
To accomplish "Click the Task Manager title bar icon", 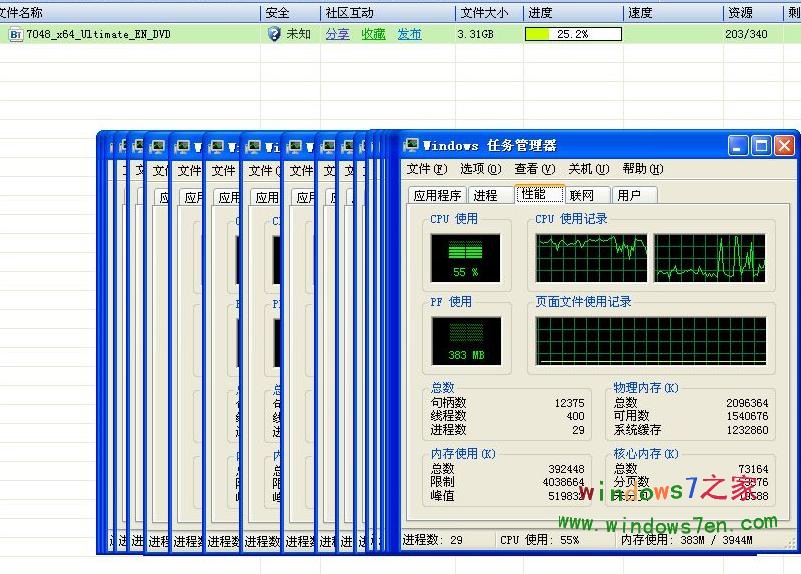I will (411, 146).
